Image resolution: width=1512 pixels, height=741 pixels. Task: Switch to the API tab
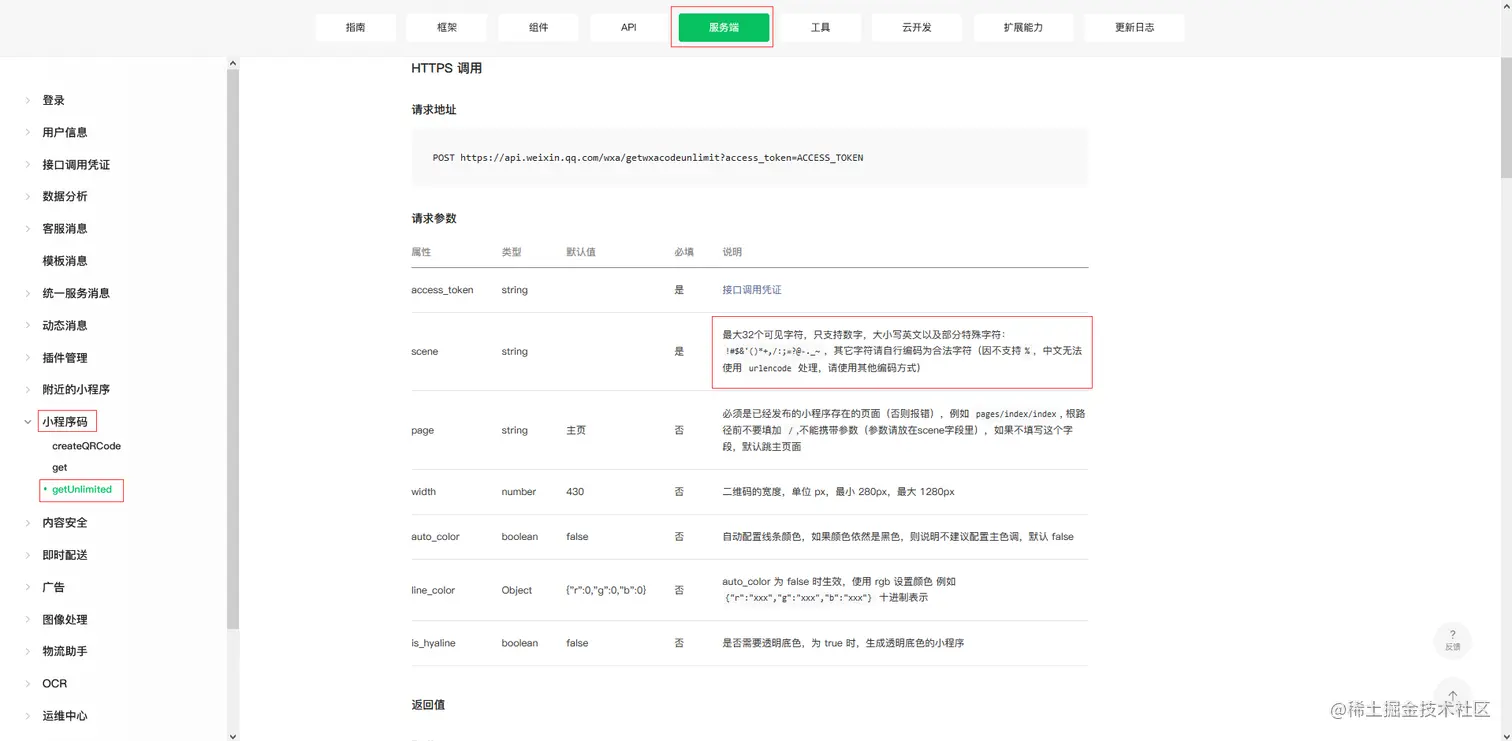coord(629,28)
